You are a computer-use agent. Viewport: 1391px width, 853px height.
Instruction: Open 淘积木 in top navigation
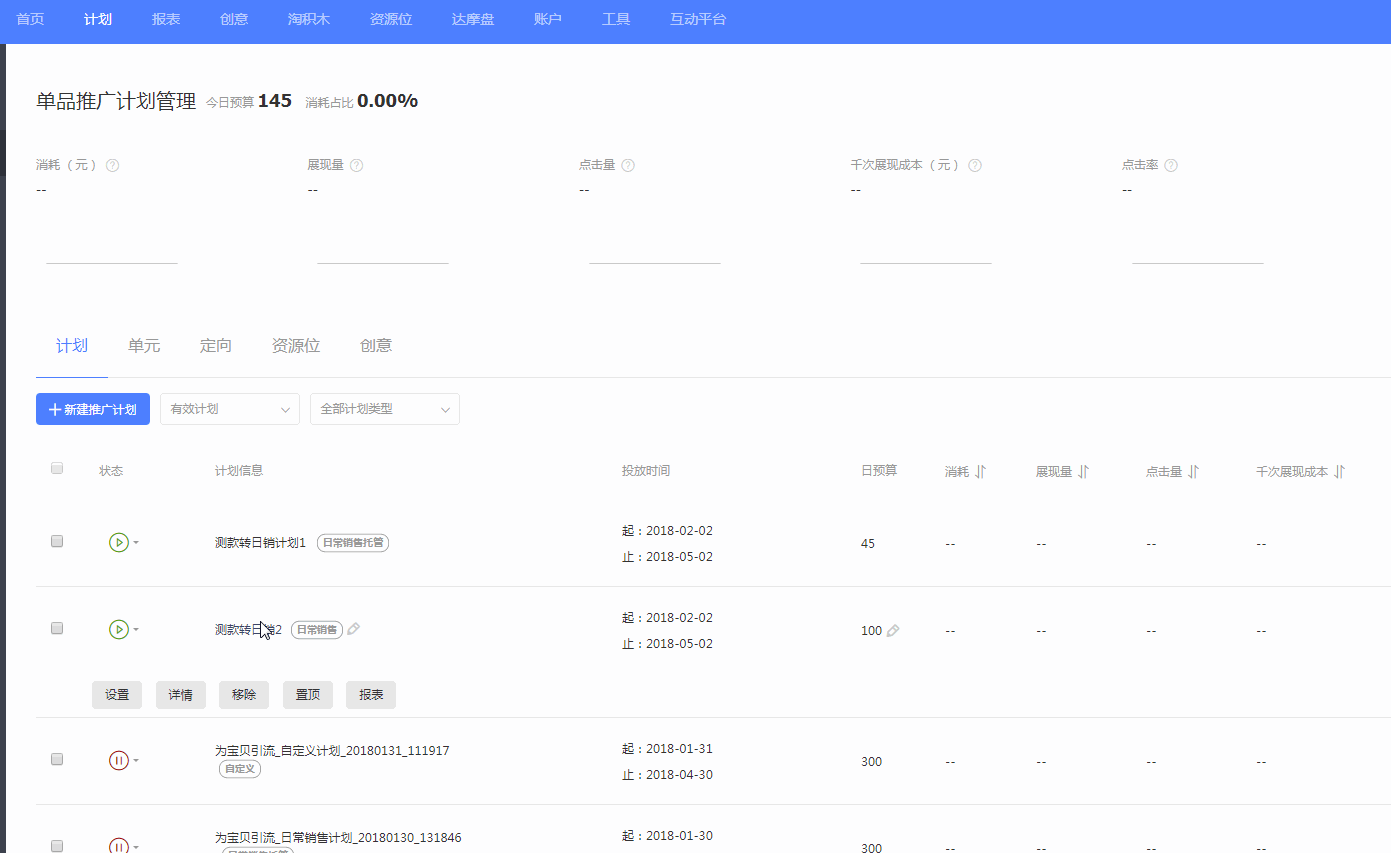coord(309,19)
